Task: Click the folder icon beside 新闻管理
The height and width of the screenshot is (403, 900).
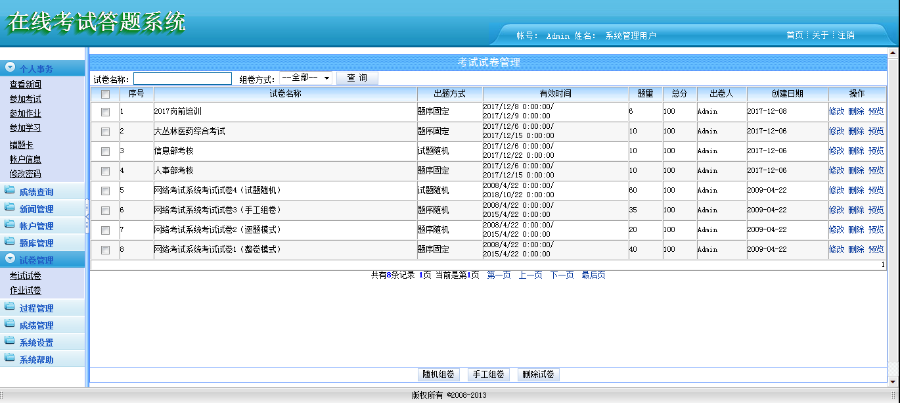Action: tap(9, 208)
